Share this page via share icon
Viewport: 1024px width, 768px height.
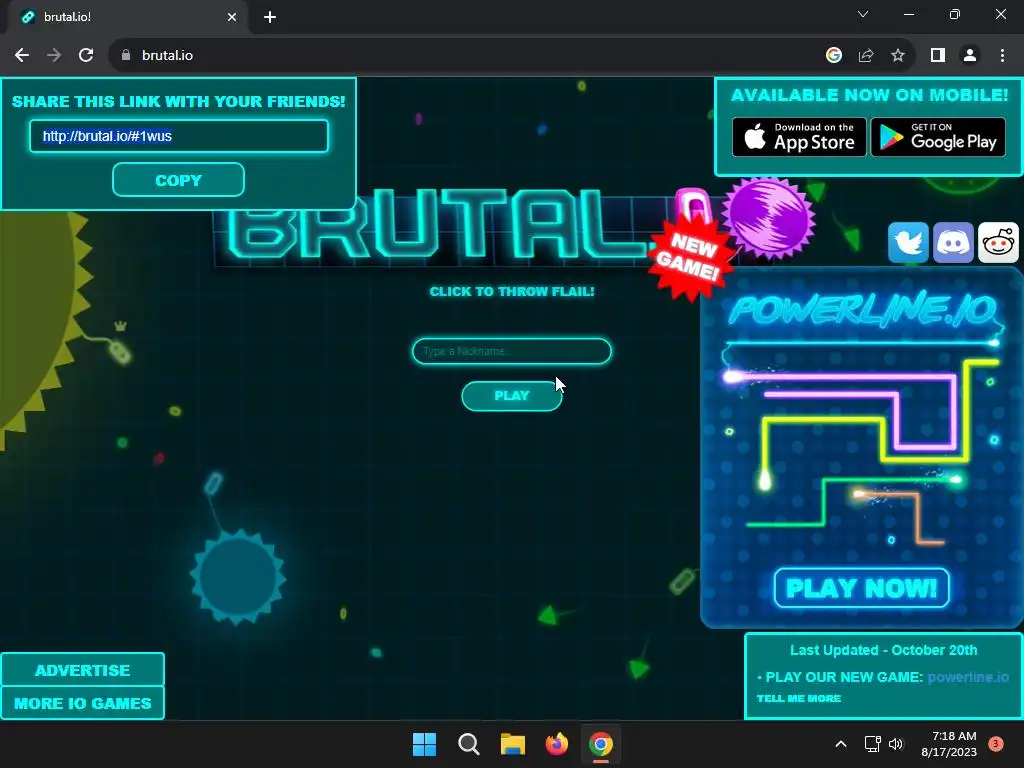[x=866, y=56]
